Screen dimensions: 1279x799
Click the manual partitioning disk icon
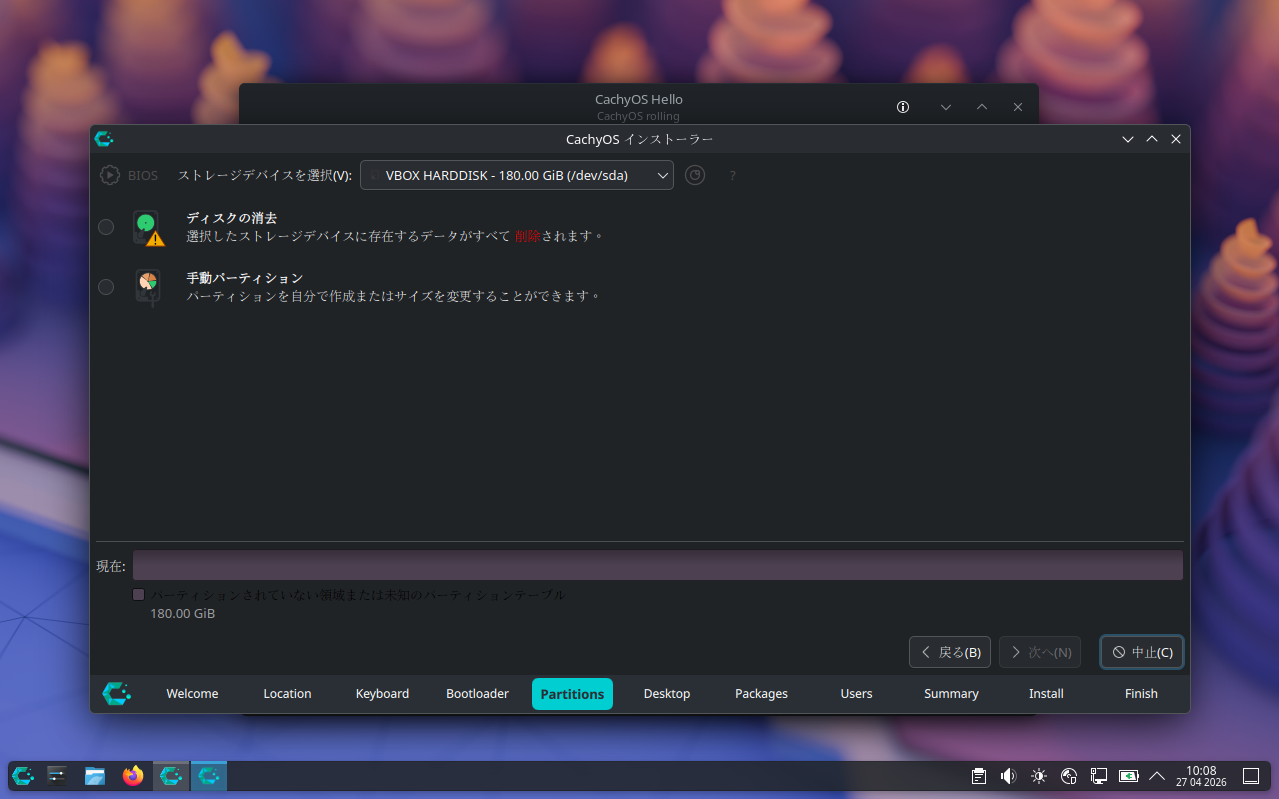pyautogui.click(x=148, y=287)
